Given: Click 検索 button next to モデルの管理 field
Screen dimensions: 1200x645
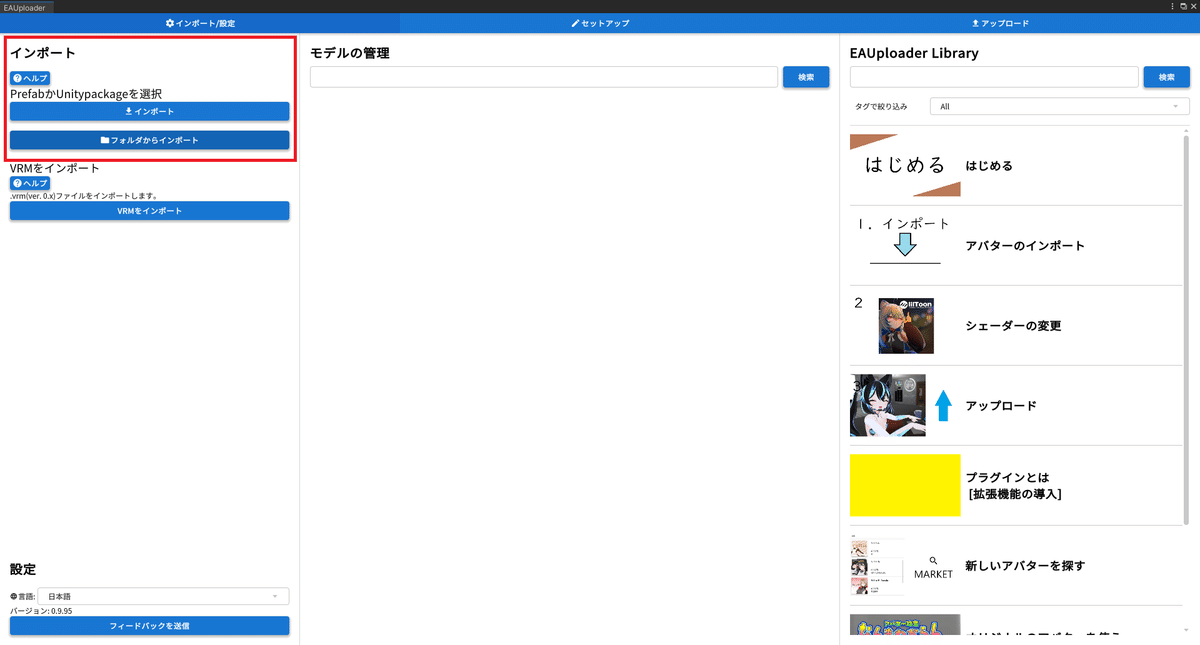Looking at the screenshot, I should (x=806, y=77).
